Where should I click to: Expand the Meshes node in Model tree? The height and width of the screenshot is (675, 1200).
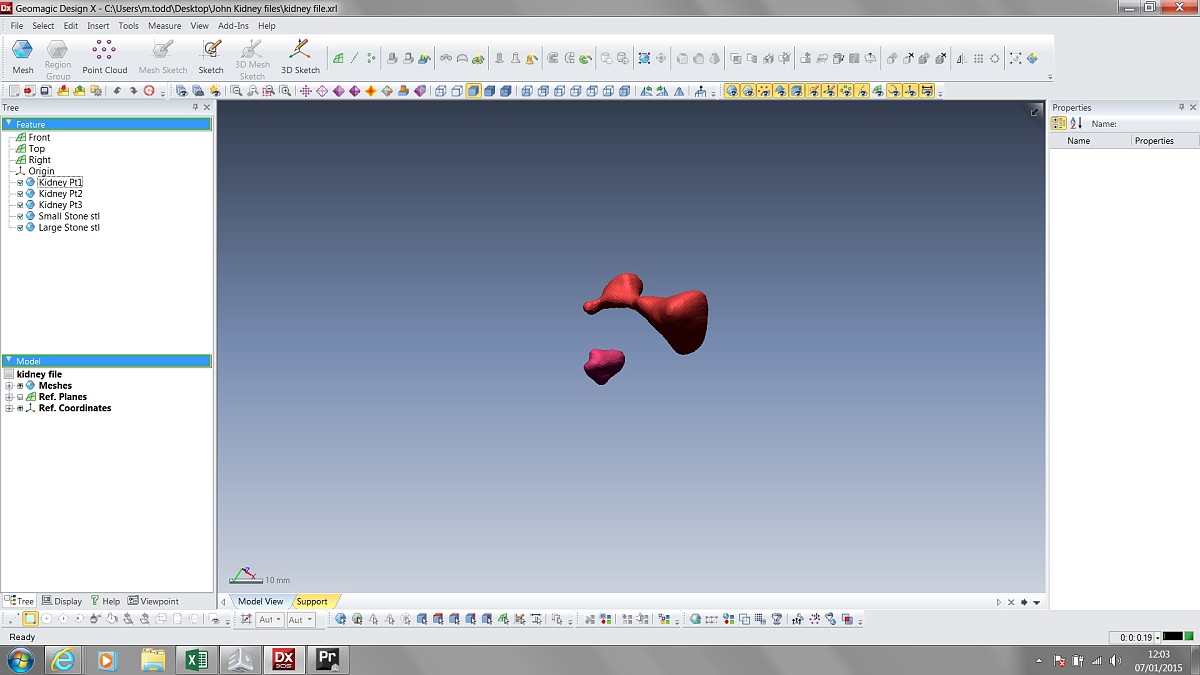(9, 386)
